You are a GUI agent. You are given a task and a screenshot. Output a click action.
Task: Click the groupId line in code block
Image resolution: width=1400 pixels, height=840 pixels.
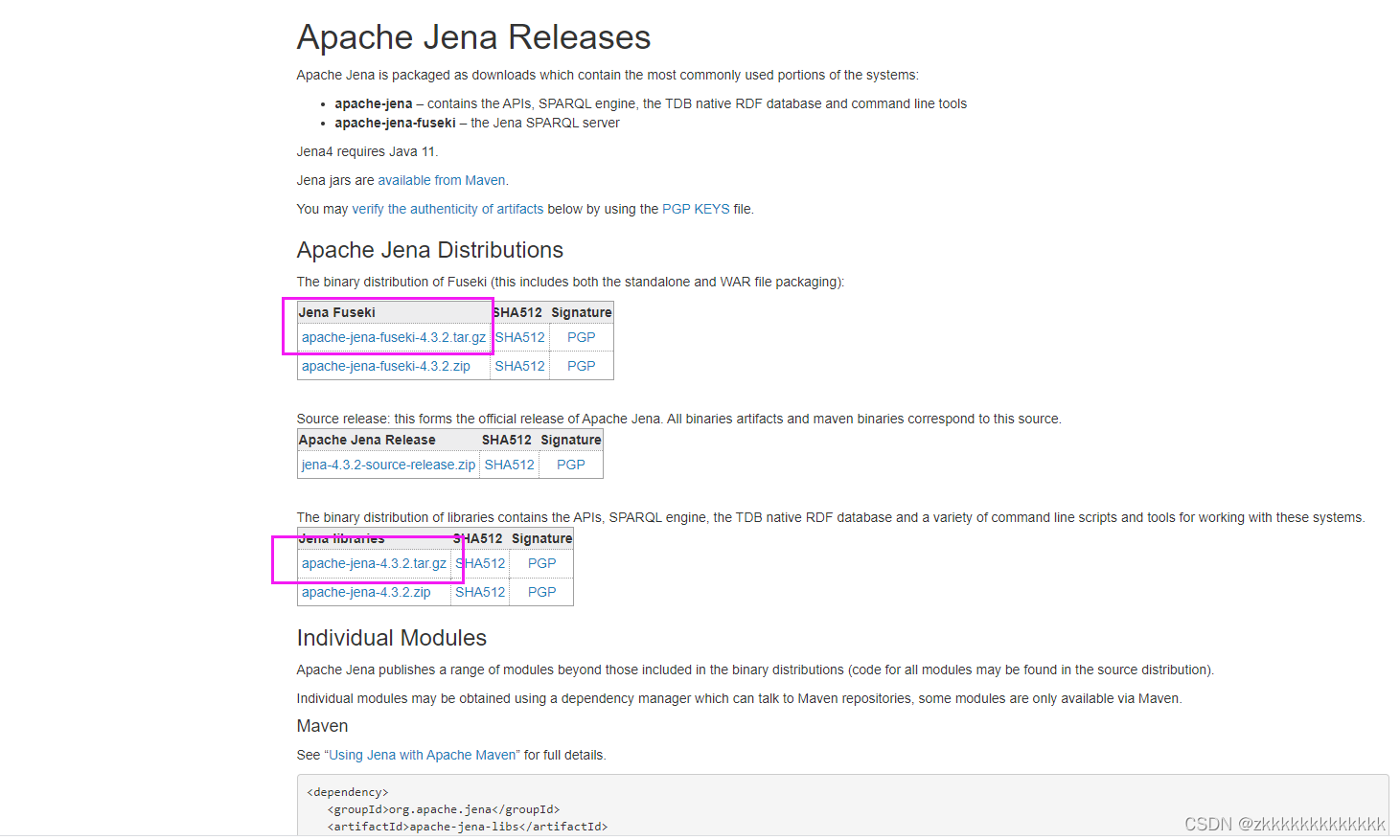click(444, 809)
